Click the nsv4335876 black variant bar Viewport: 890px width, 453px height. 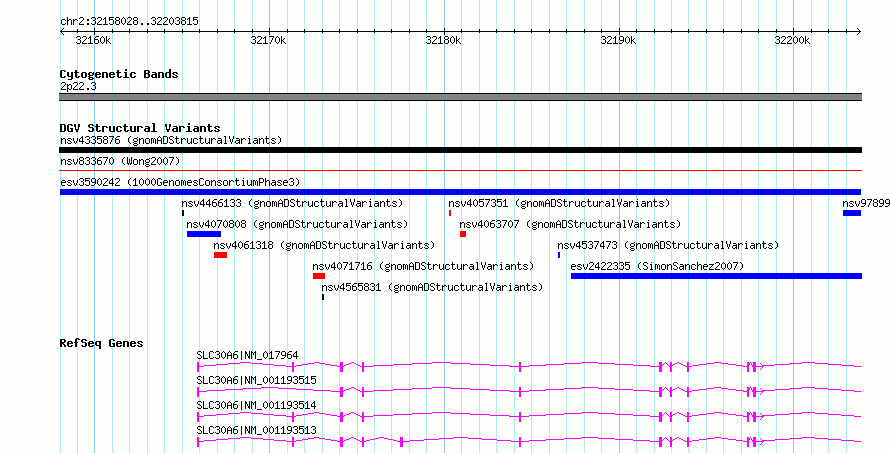point(460,150)
